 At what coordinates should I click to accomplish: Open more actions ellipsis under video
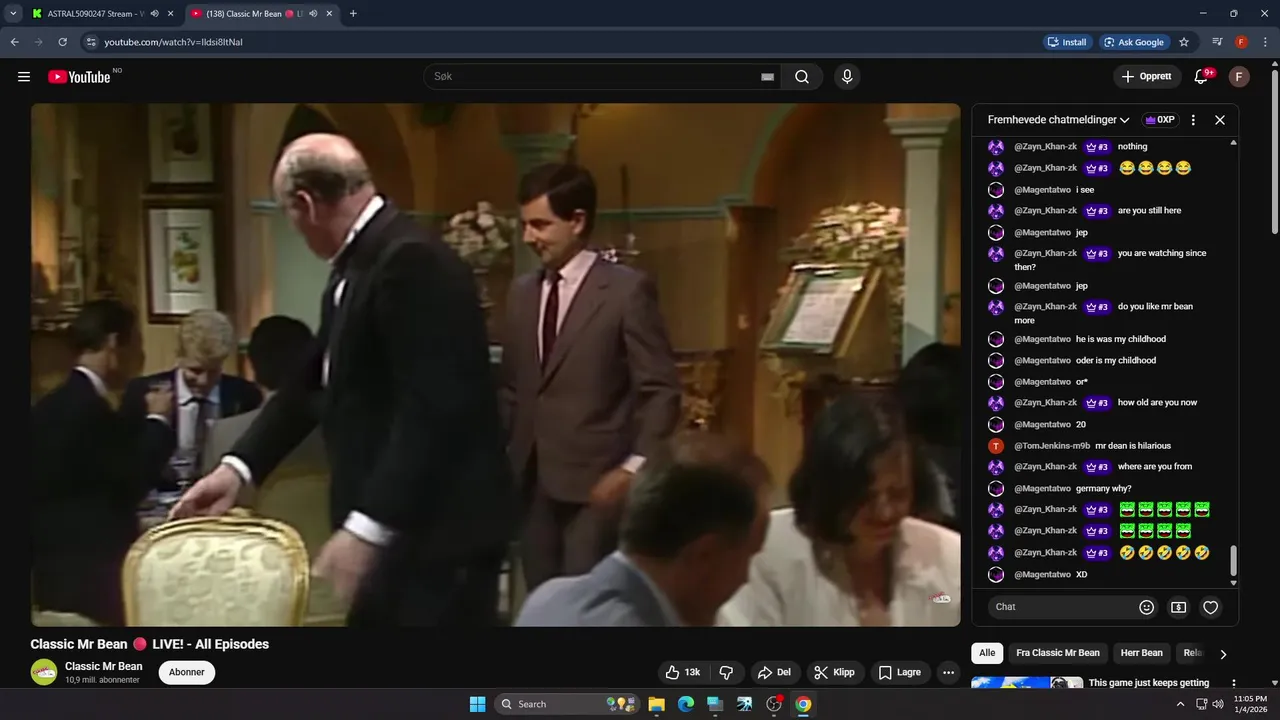(949, 673)
